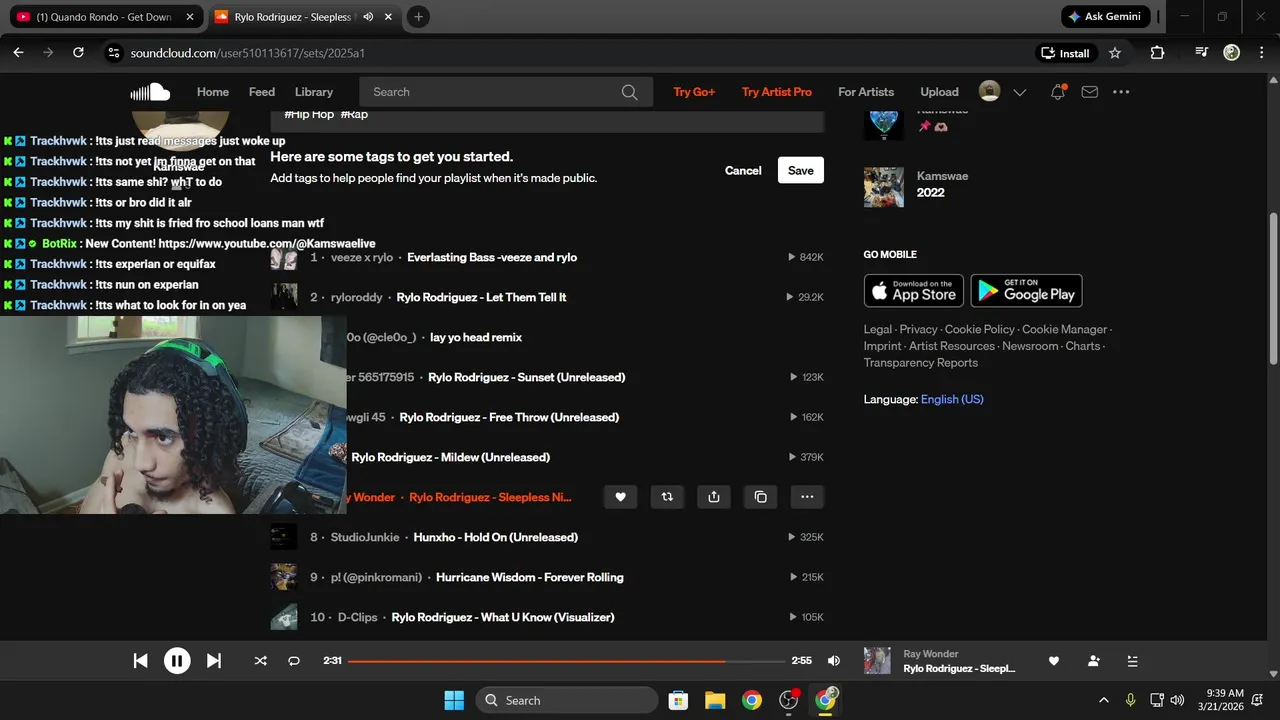Open the next-up queue
This screenshot has height=720, width=1280.
tap(1132, 661)
